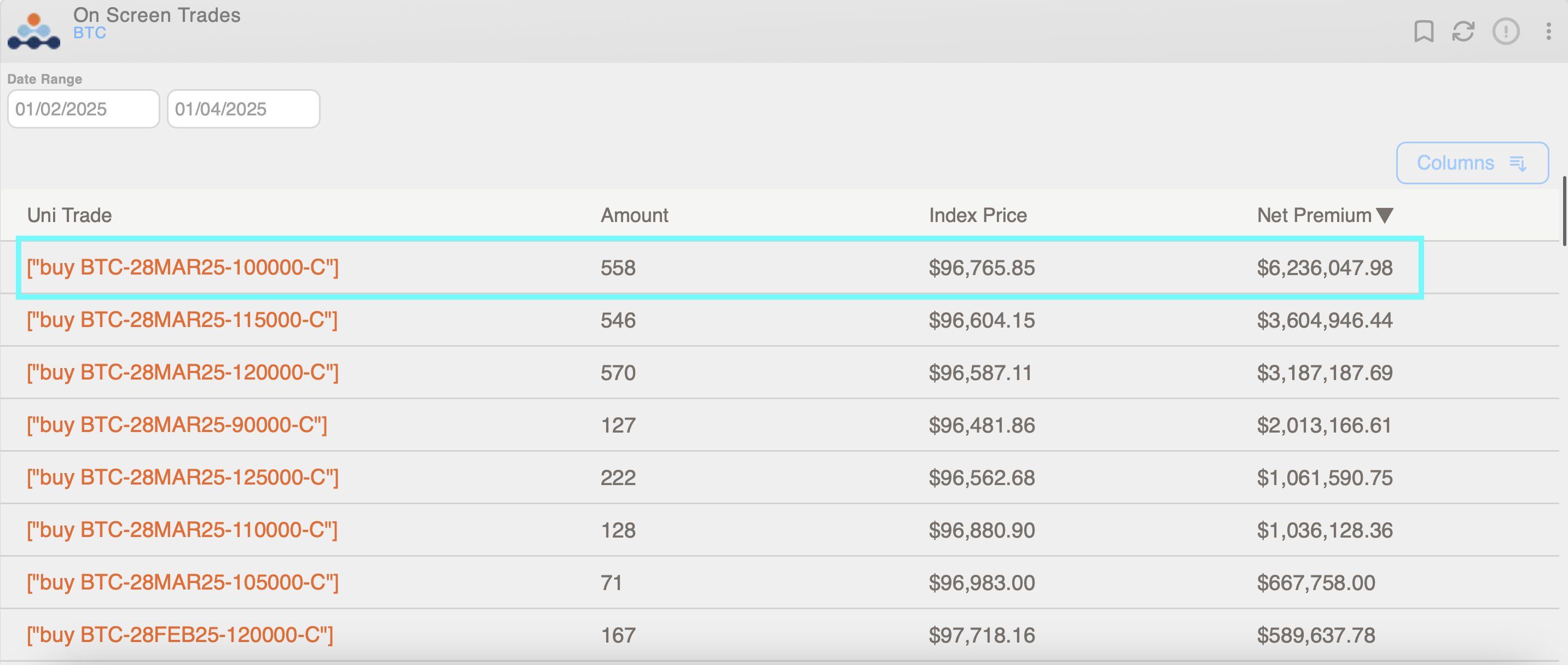Open the BTC-28MAR25-115000-C trade link
Screen dimensions: 1568x665
pos(182,320)
